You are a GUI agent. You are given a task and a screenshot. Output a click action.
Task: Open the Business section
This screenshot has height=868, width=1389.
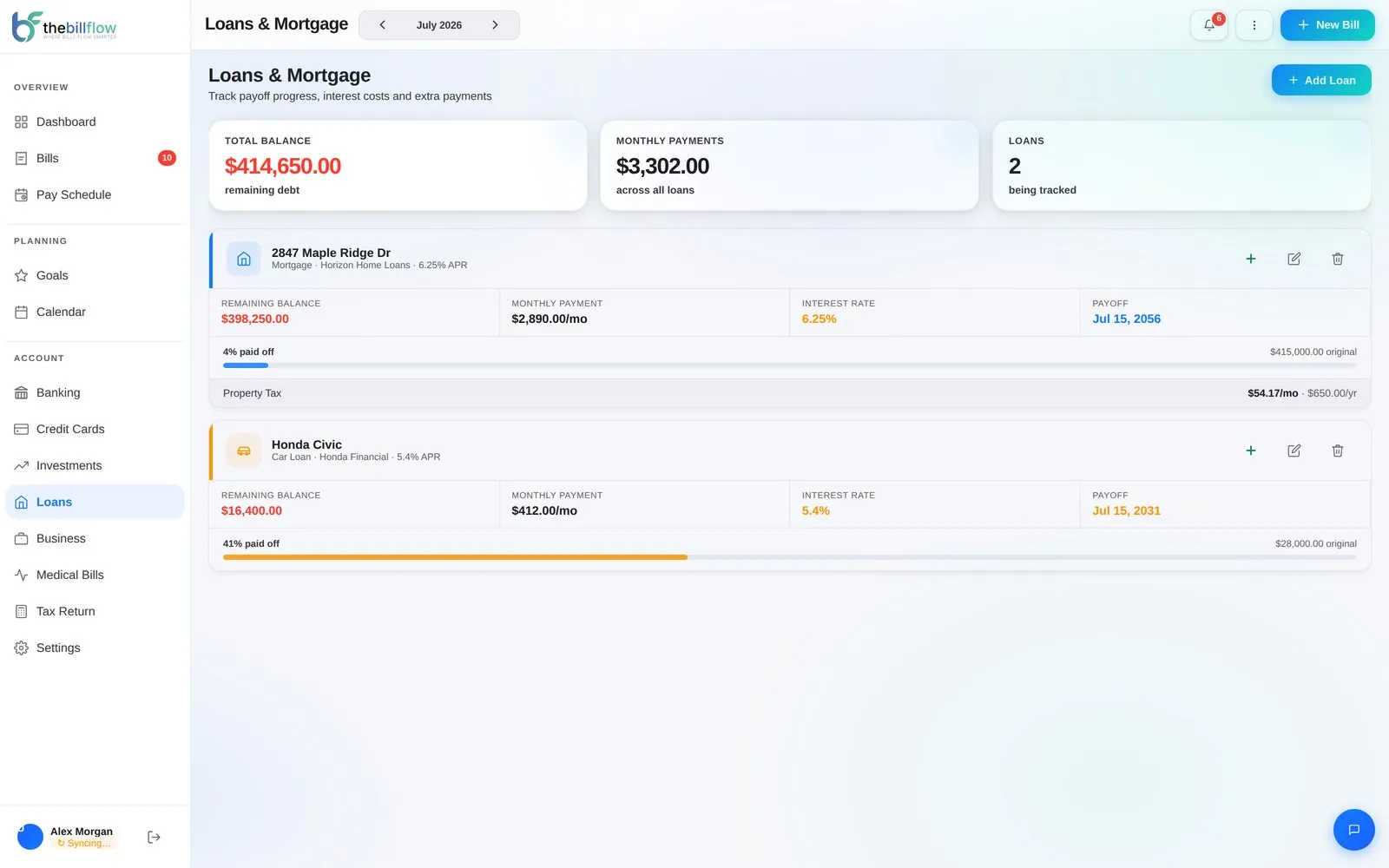point(95,538)
